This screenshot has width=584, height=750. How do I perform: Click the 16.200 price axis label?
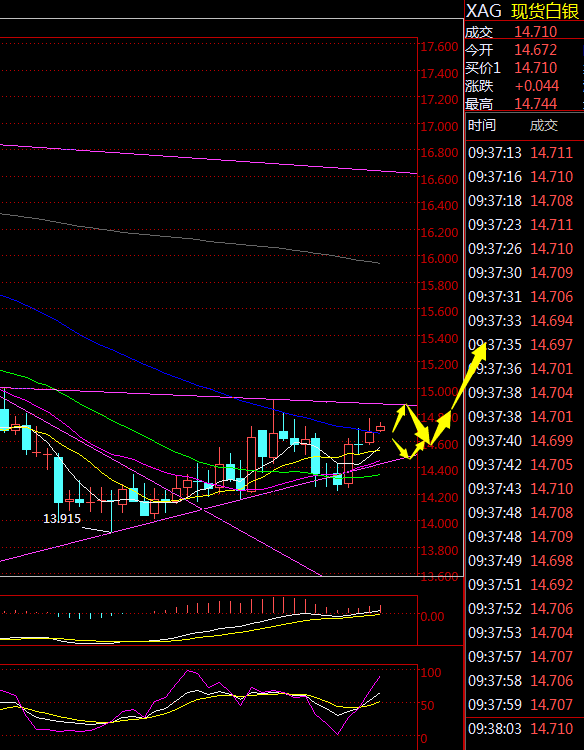point(439,232)
